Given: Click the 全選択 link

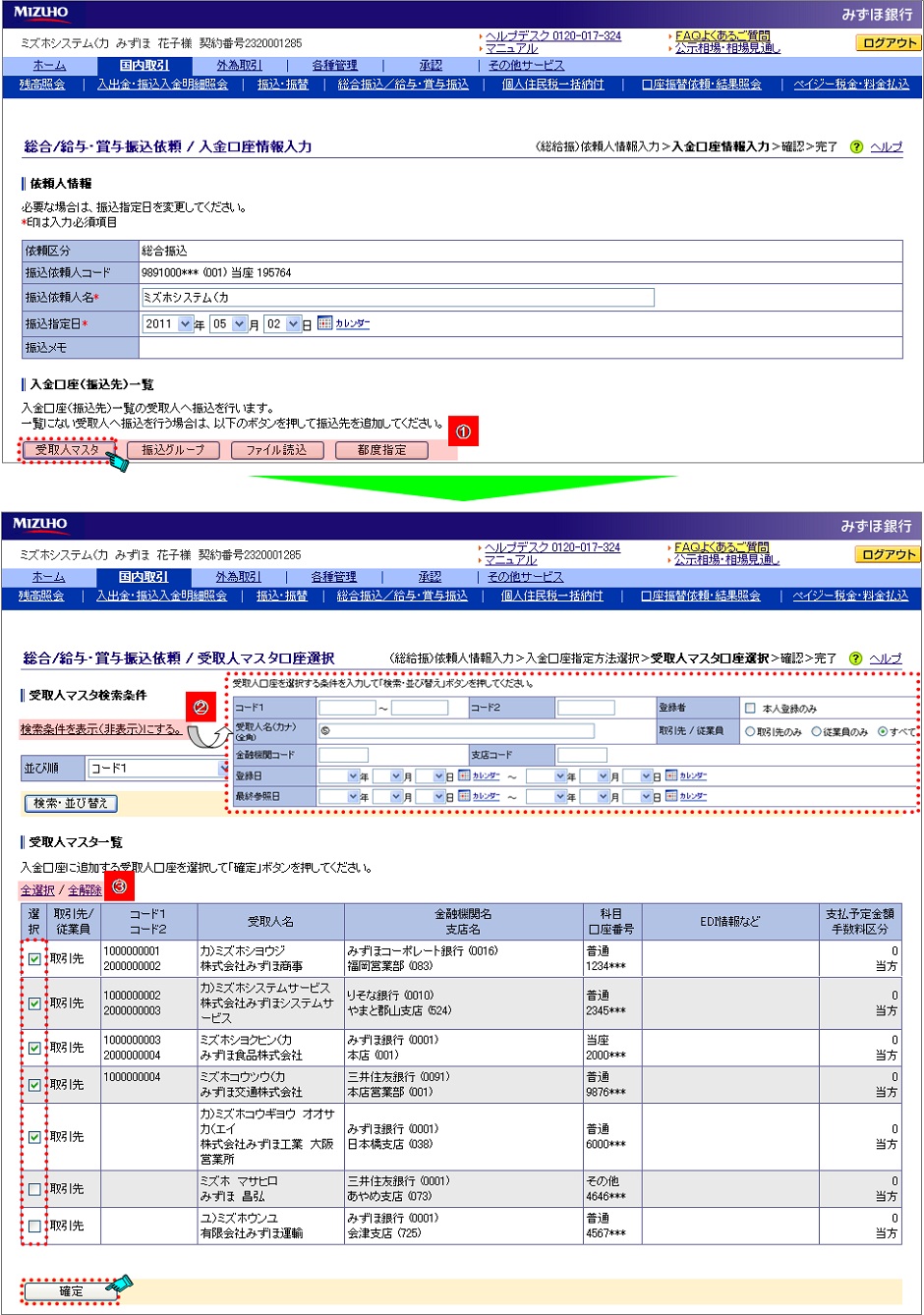Looking at the screenshot, I should [37, 890].
